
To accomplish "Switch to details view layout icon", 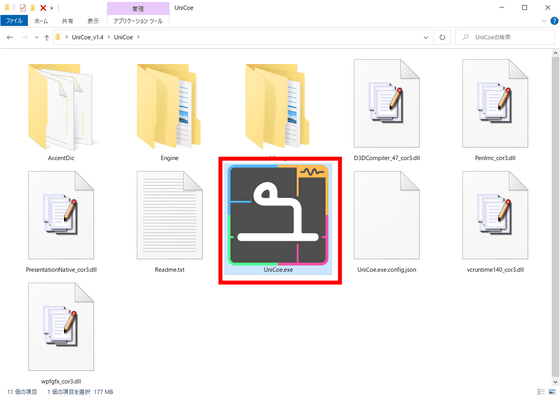I will [x=541, y=392].
